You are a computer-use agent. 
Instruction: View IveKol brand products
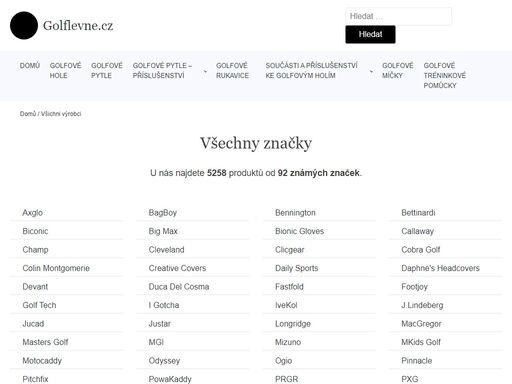click(x=286, y=305)
